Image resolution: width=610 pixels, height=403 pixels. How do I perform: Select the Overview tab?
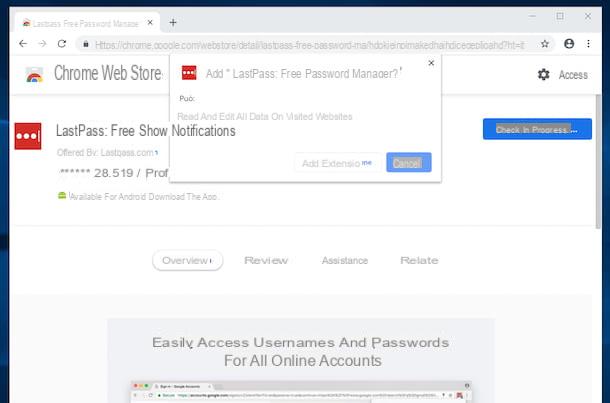pos(188,260)
